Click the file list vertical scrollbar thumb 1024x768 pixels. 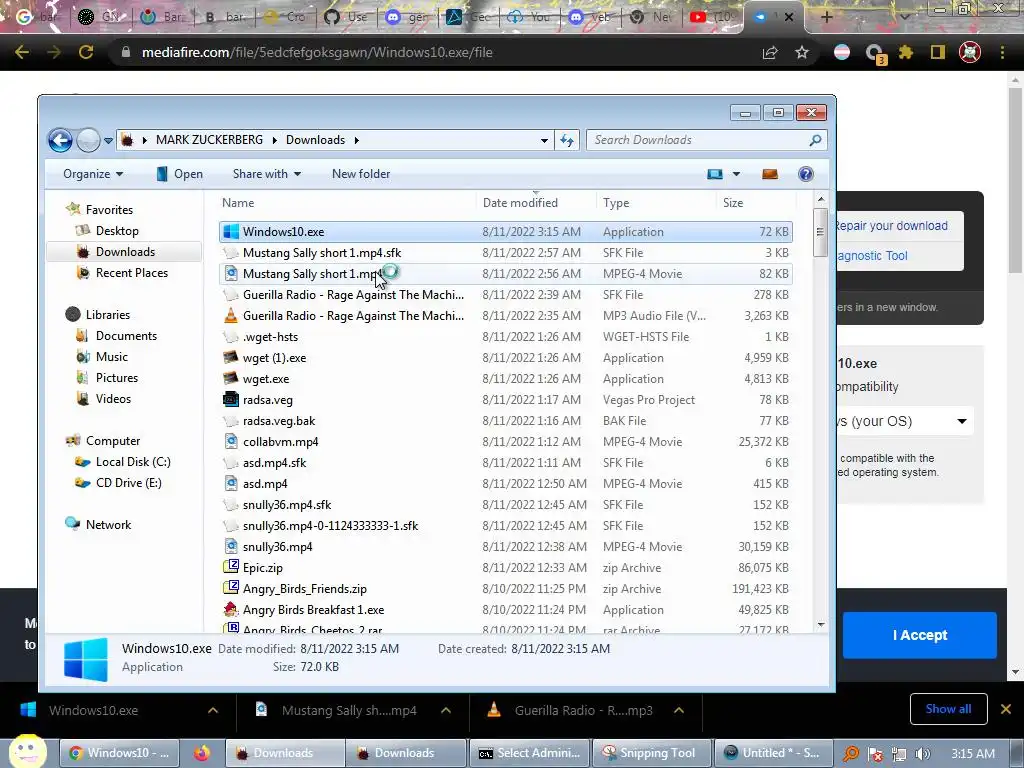click(x=820, y=233)
